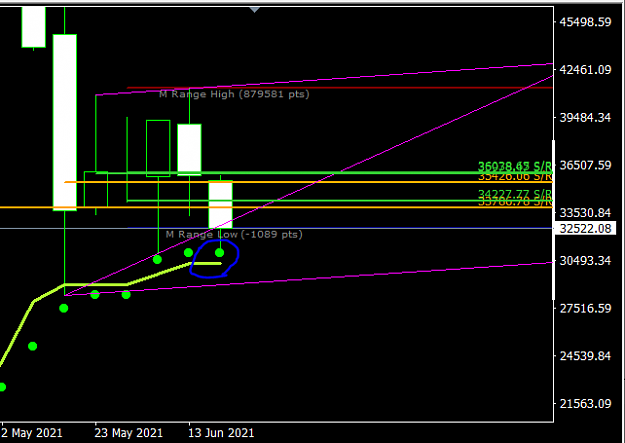
Task: Select the blue M Range Low horizontal line
Action: 340,228
